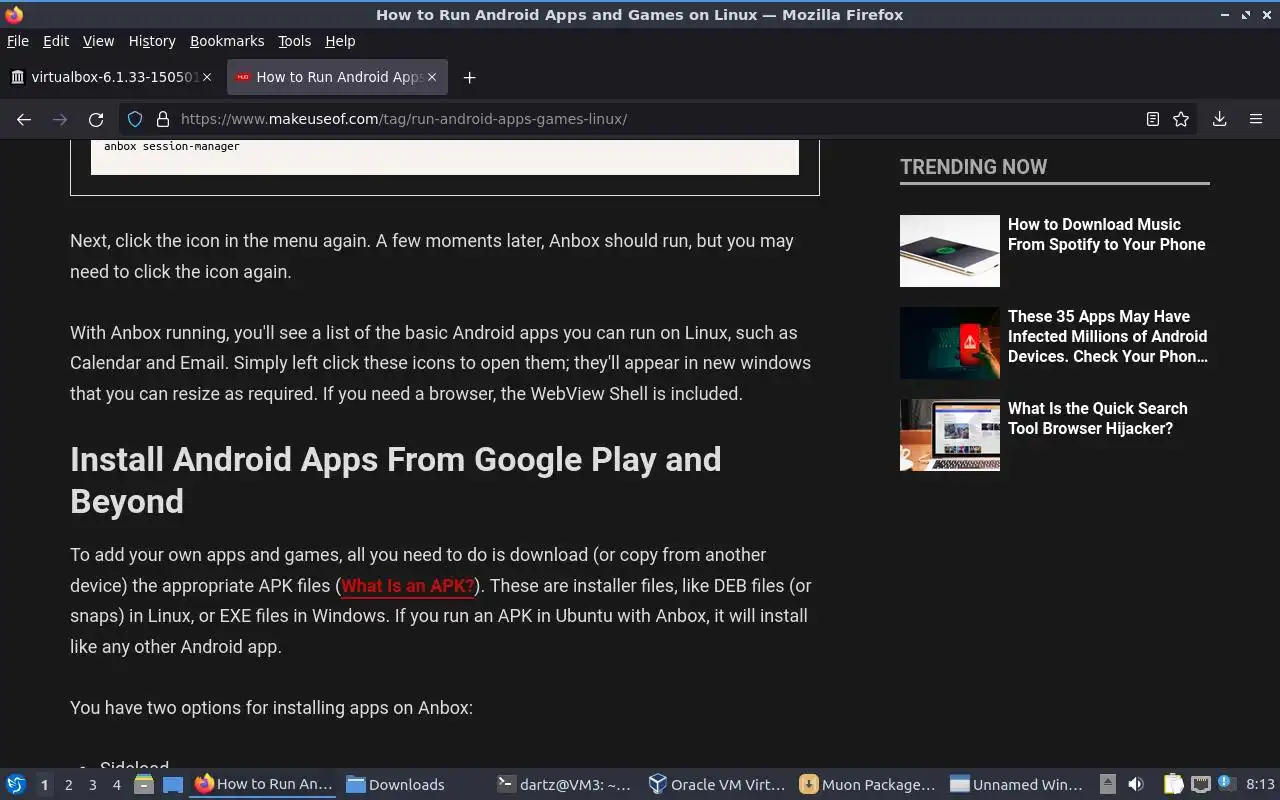Switch to workspace 1 in pager
This screenshot has height=800, width=1280.
click(44, 785)
